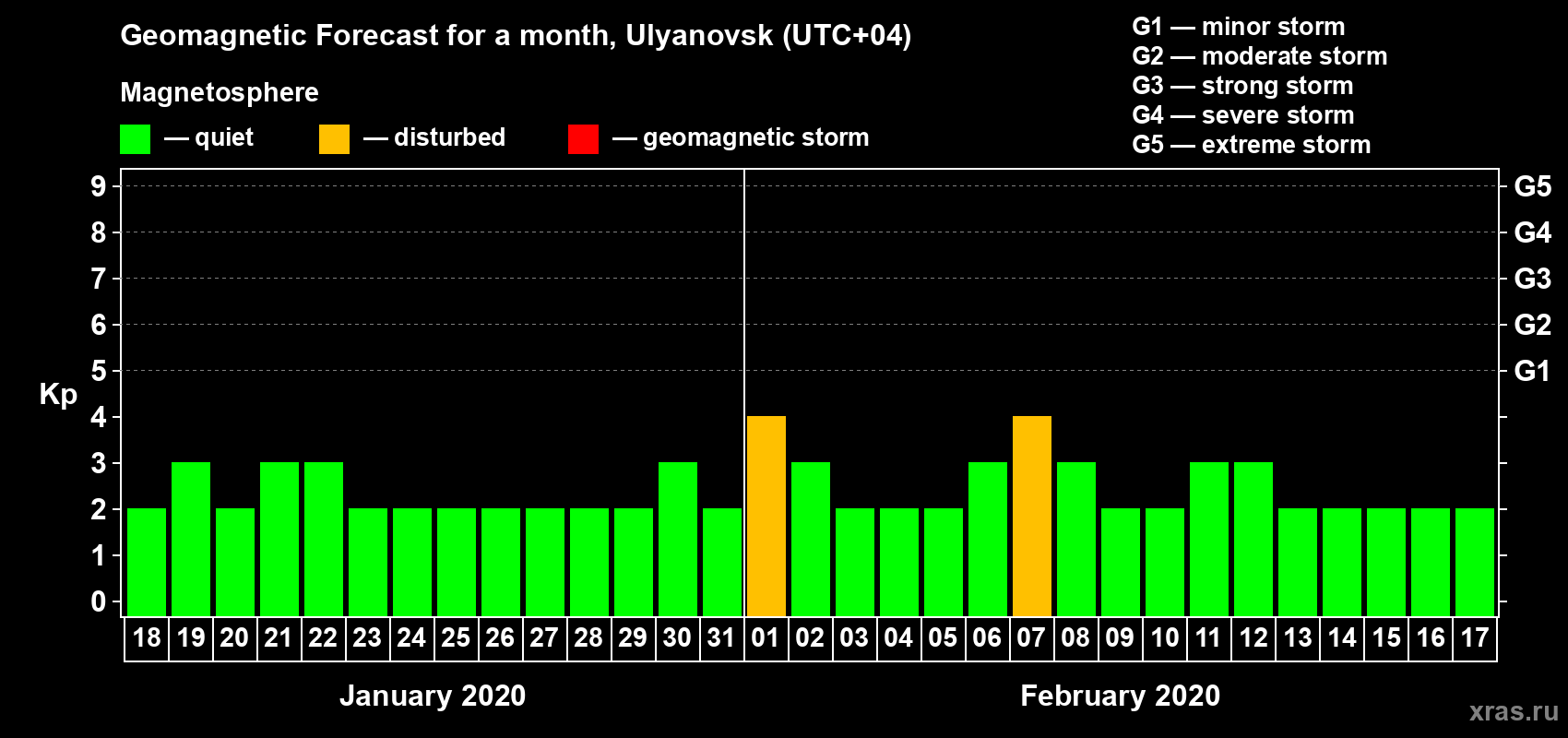Click the Geomagnetic Forecast chart title
Image resolution: width=1568 pixels, height=738 pixels.
click(516, 35)
